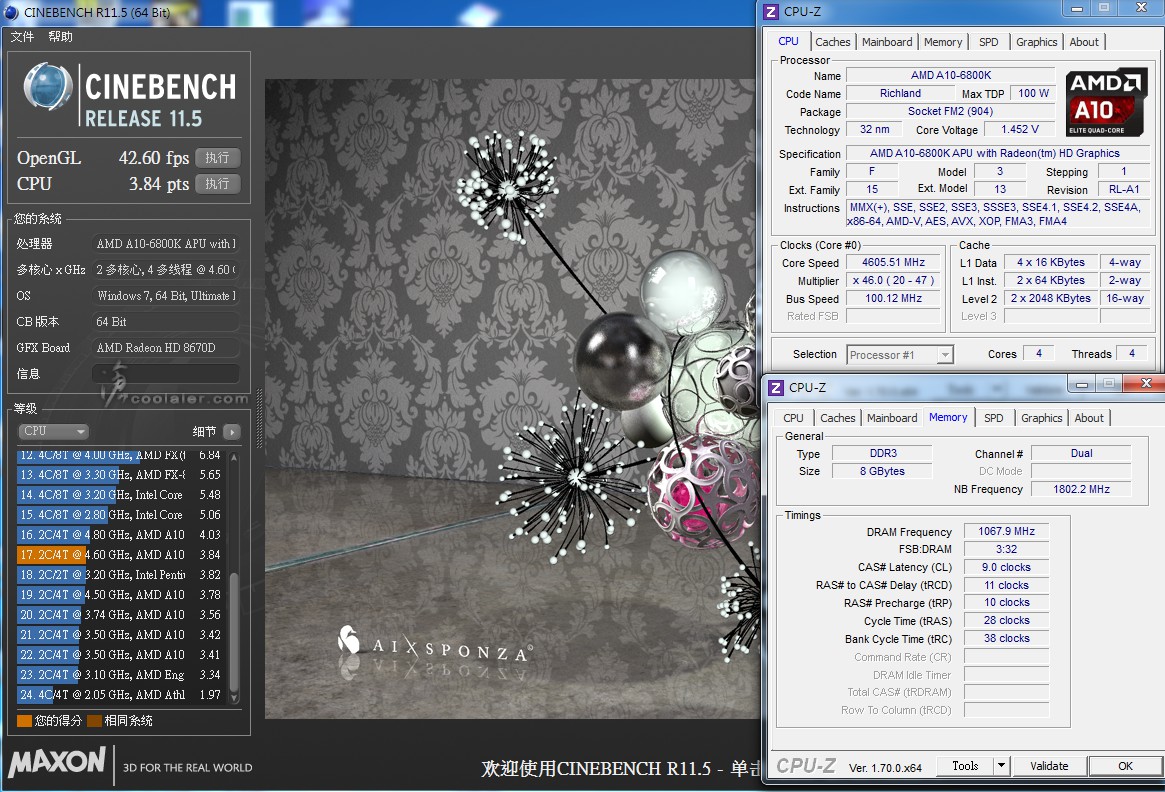Select ranking row 24 AMD Athlon 1.97
This screenshot has width=1165, height=792.
[120, 695]
